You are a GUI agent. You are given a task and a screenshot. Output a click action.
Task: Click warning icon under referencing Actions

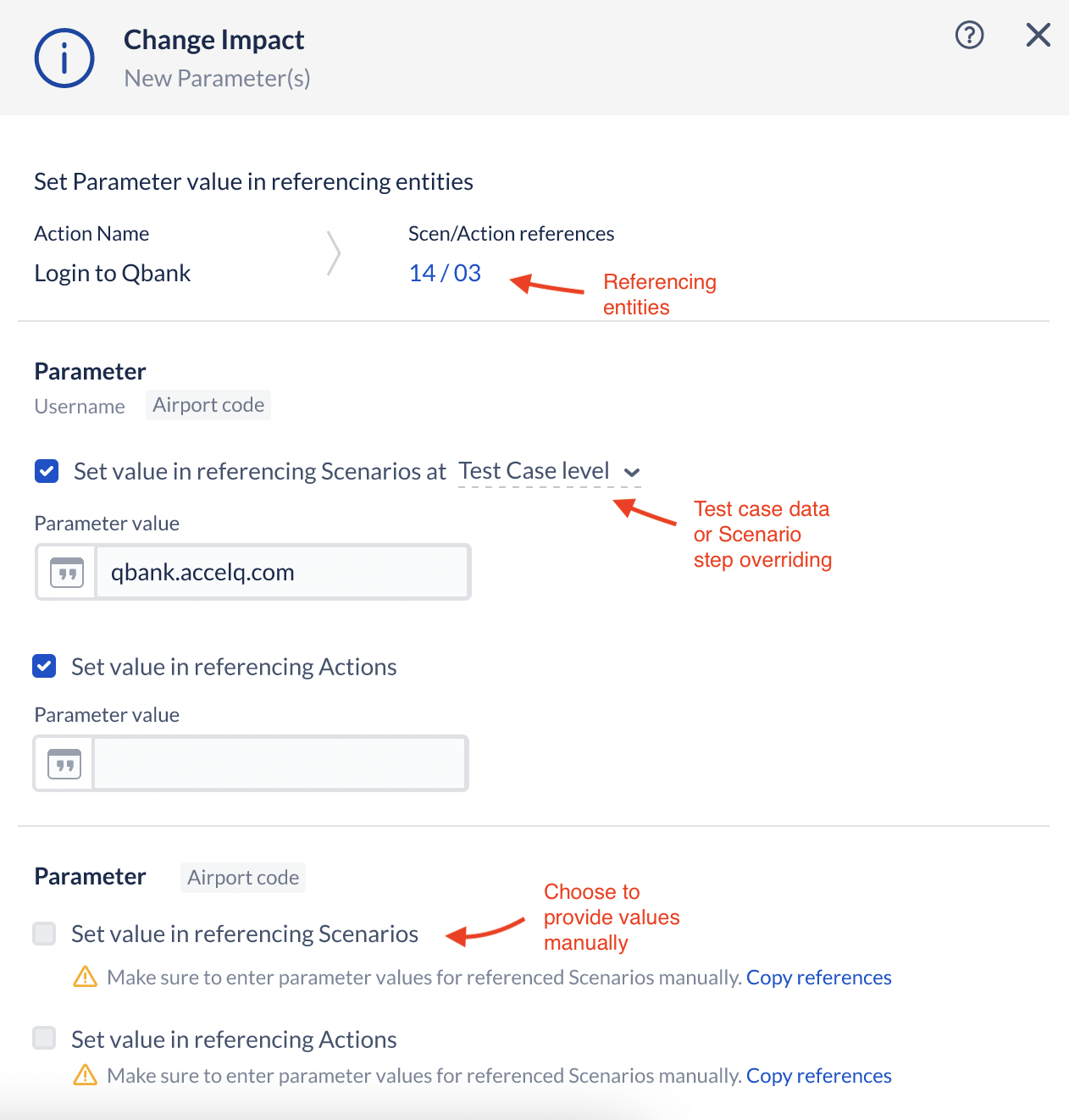tap(86, 1075)
